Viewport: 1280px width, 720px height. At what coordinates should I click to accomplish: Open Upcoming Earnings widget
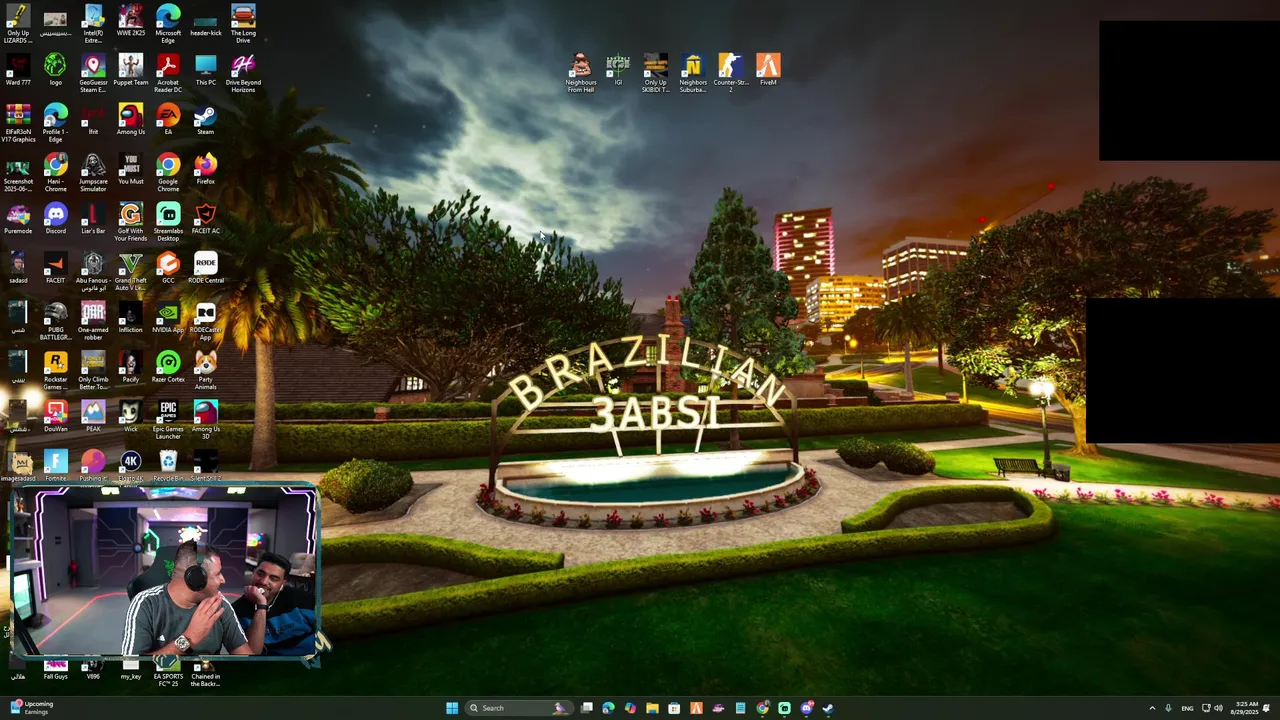(x=32, y=708)
